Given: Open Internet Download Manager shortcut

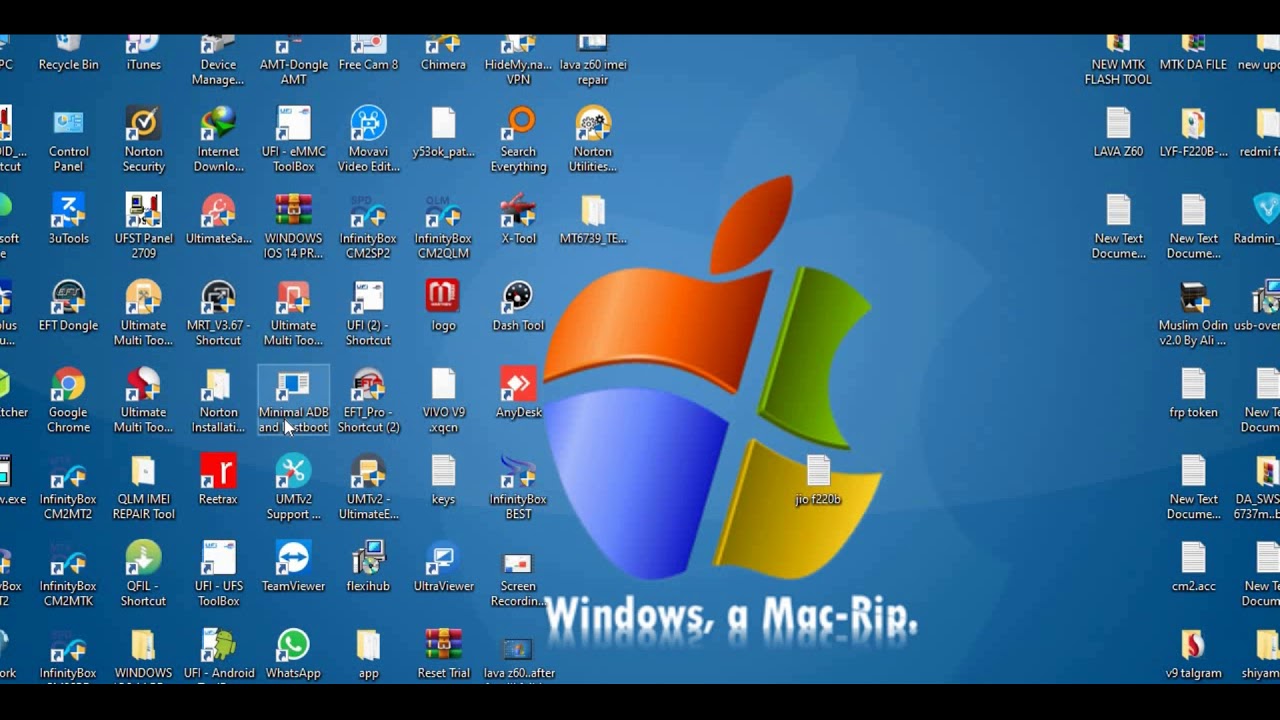Looking at the screenshot, I should (218, 140).
